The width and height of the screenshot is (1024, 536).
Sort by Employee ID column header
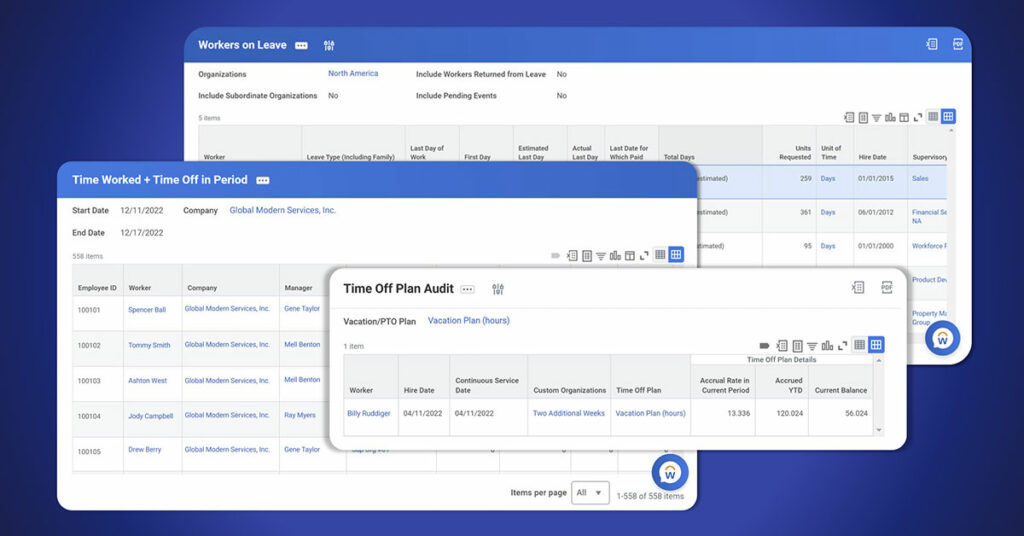[97, 288]
